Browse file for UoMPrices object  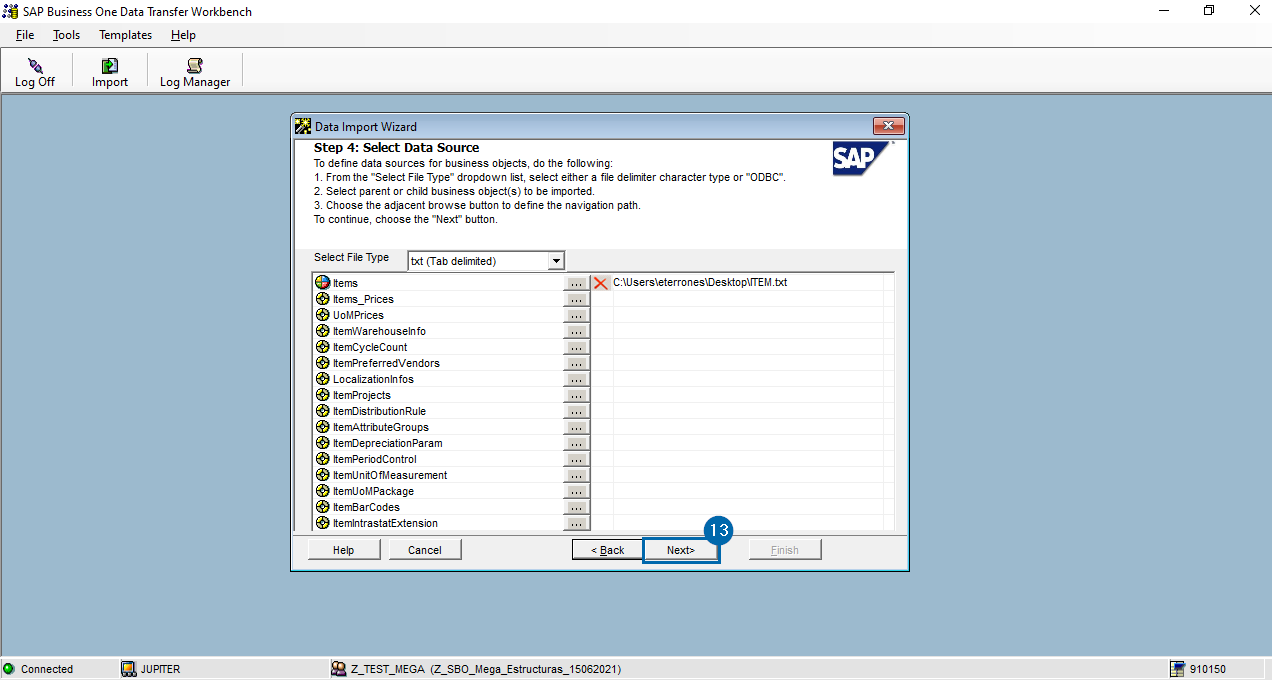(x=576, y=315)
